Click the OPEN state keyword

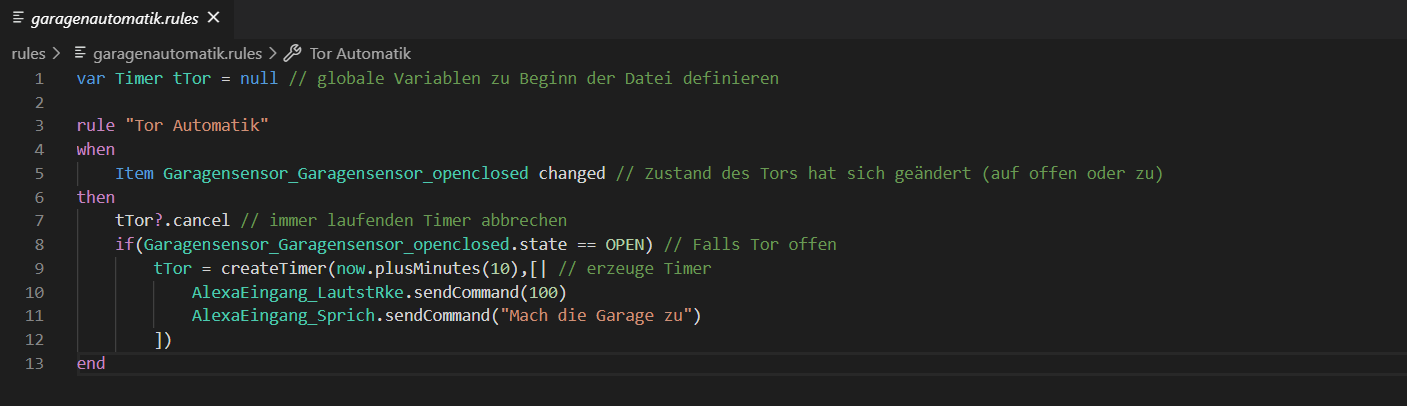click(625, 244)
